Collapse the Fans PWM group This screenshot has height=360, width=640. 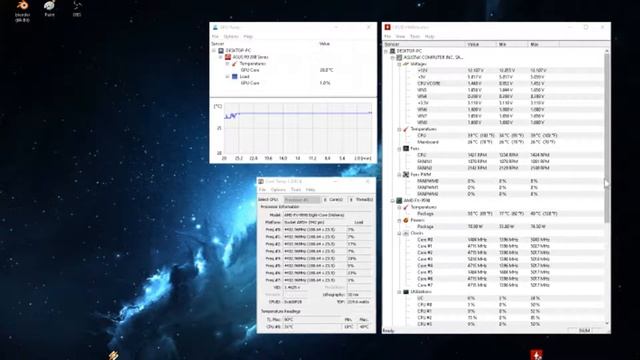point(399,175)
